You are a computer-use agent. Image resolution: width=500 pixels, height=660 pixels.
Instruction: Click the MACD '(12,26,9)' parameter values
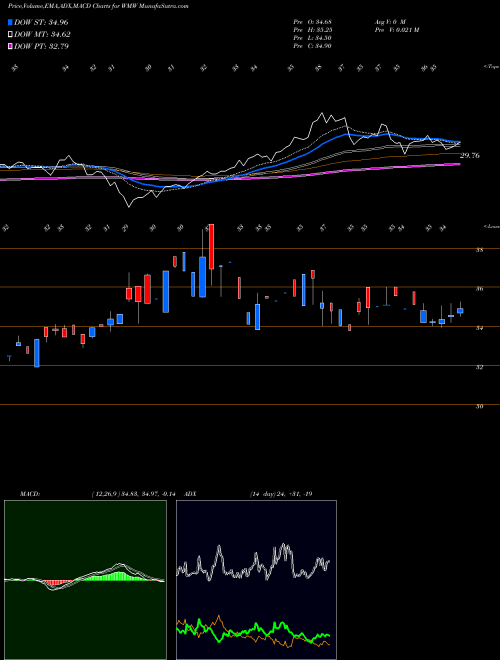coord(136,494)
